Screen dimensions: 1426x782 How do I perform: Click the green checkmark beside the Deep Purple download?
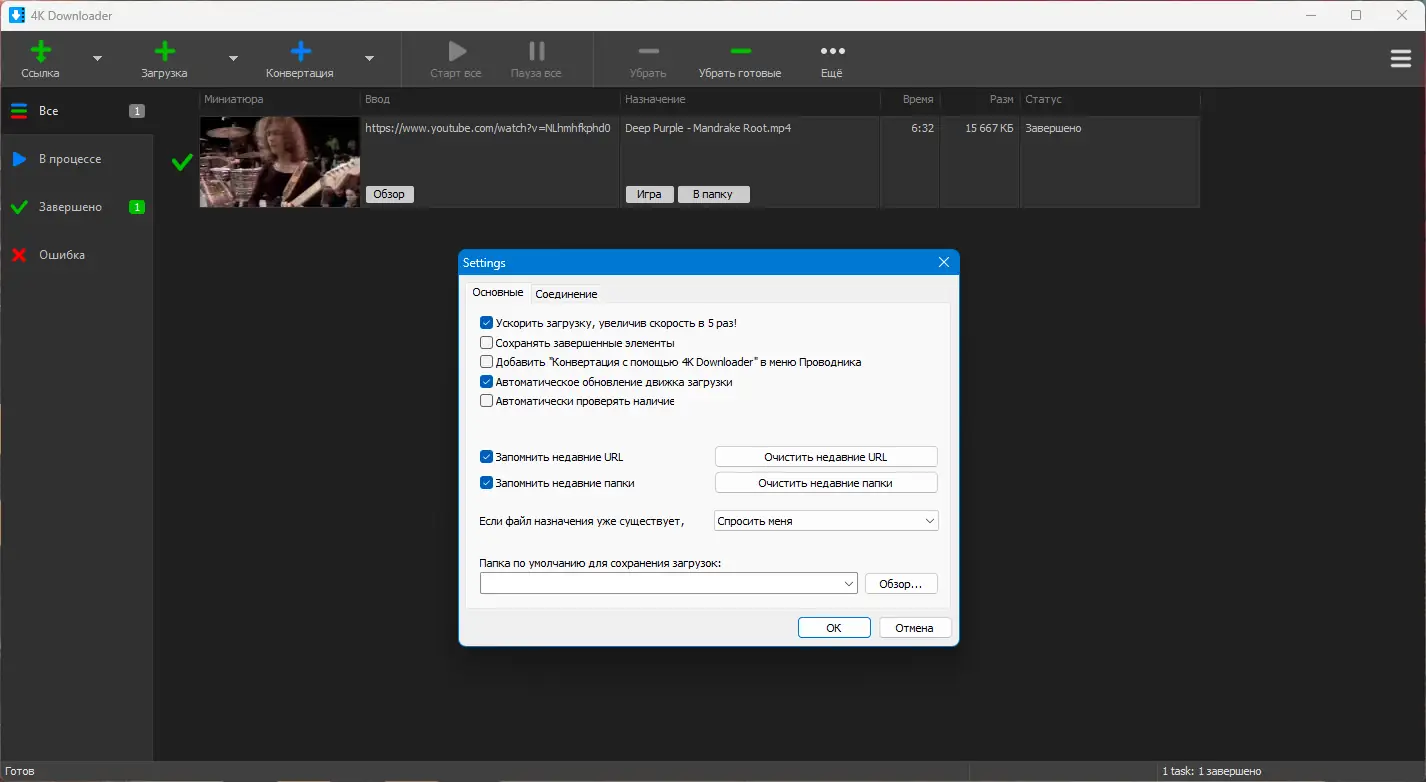[x=182, y=162]
